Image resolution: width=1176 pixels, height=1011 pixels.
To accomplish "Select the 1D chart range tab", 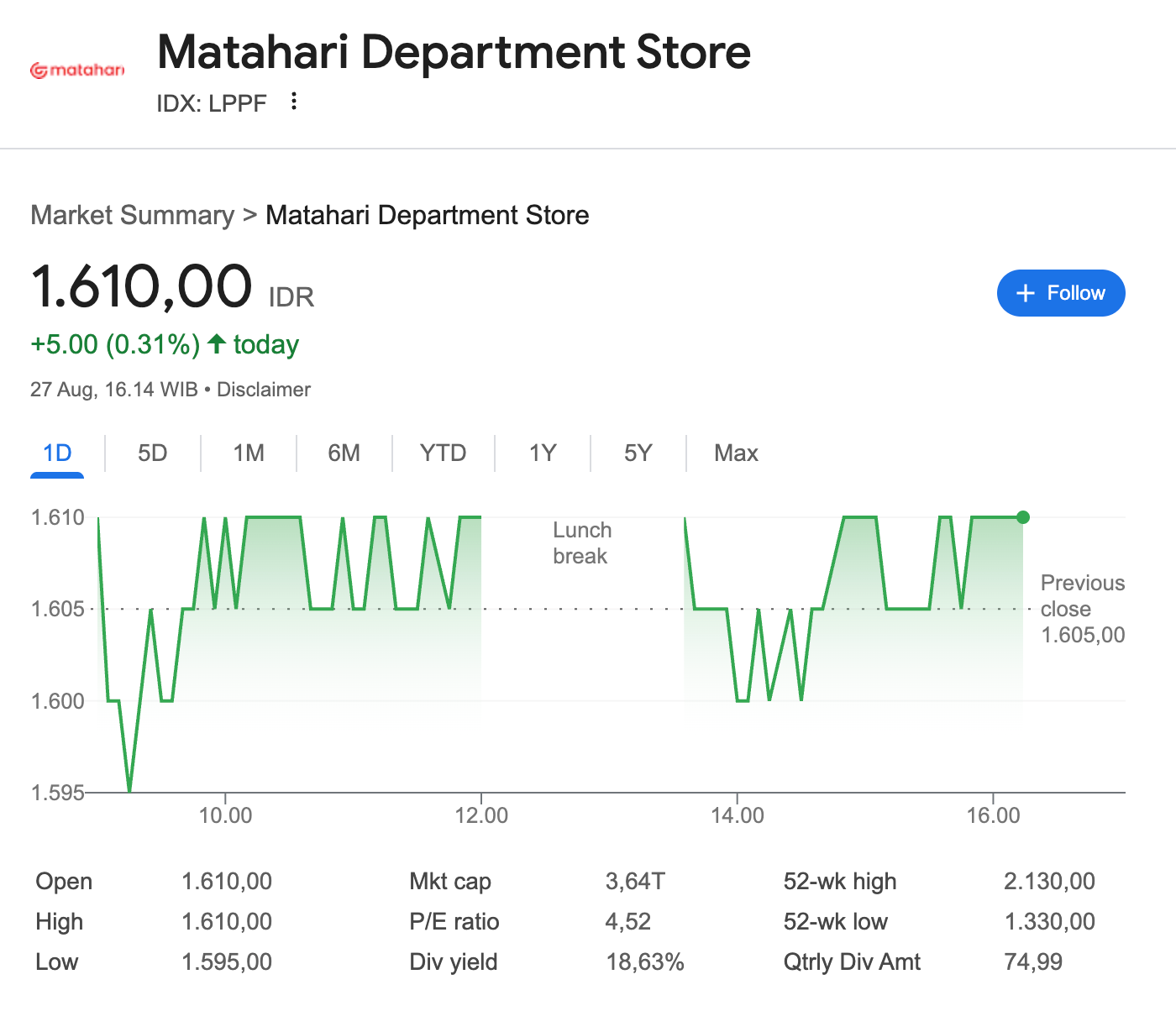I will coord(57,453).
